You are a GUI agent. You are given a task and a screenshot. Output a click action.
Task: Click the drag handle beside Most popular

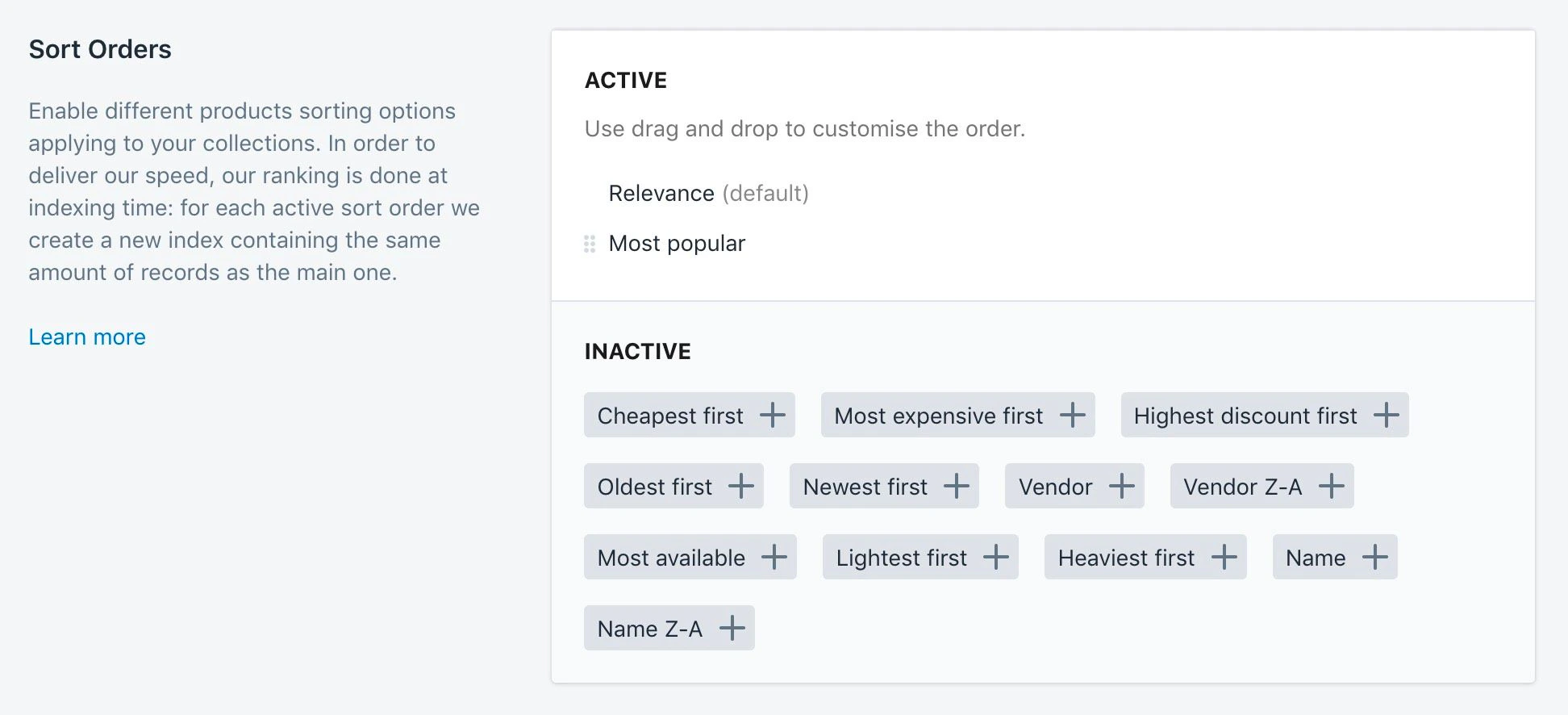[x=588, y=243]
